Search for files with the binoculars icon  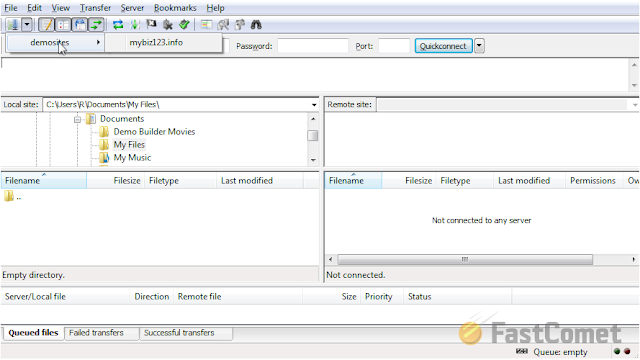(x=256, y=25)
